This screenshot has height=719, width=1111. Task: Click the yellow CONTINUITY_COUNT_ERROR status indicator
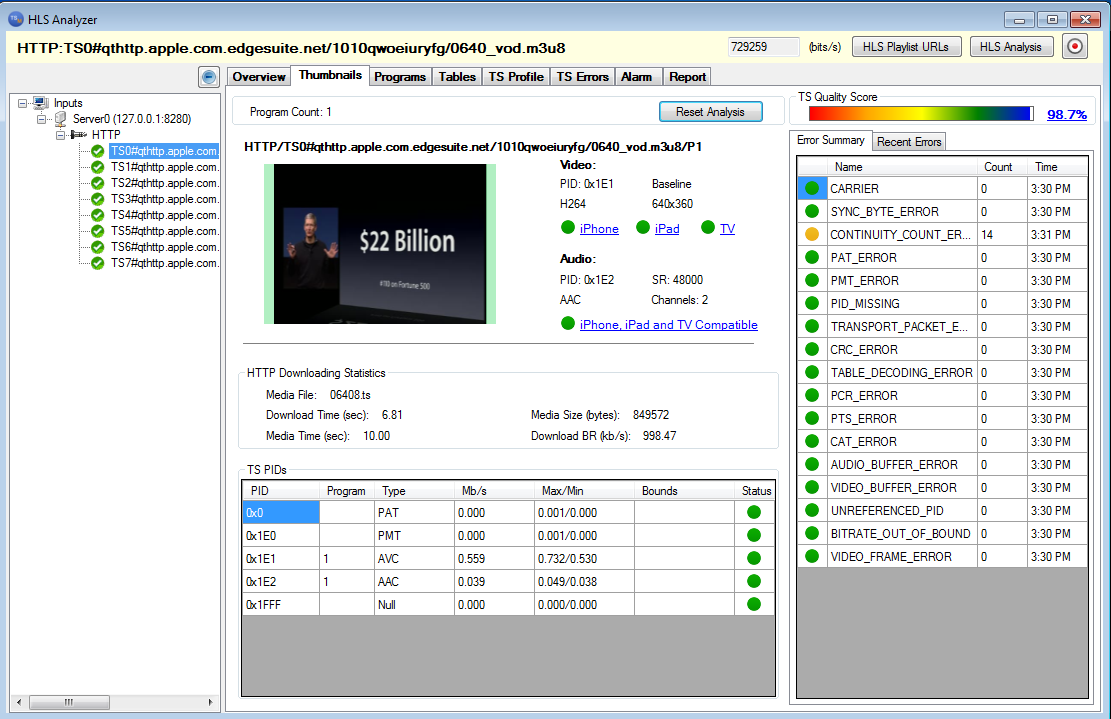pyautogui.click(x=811, y=235)
